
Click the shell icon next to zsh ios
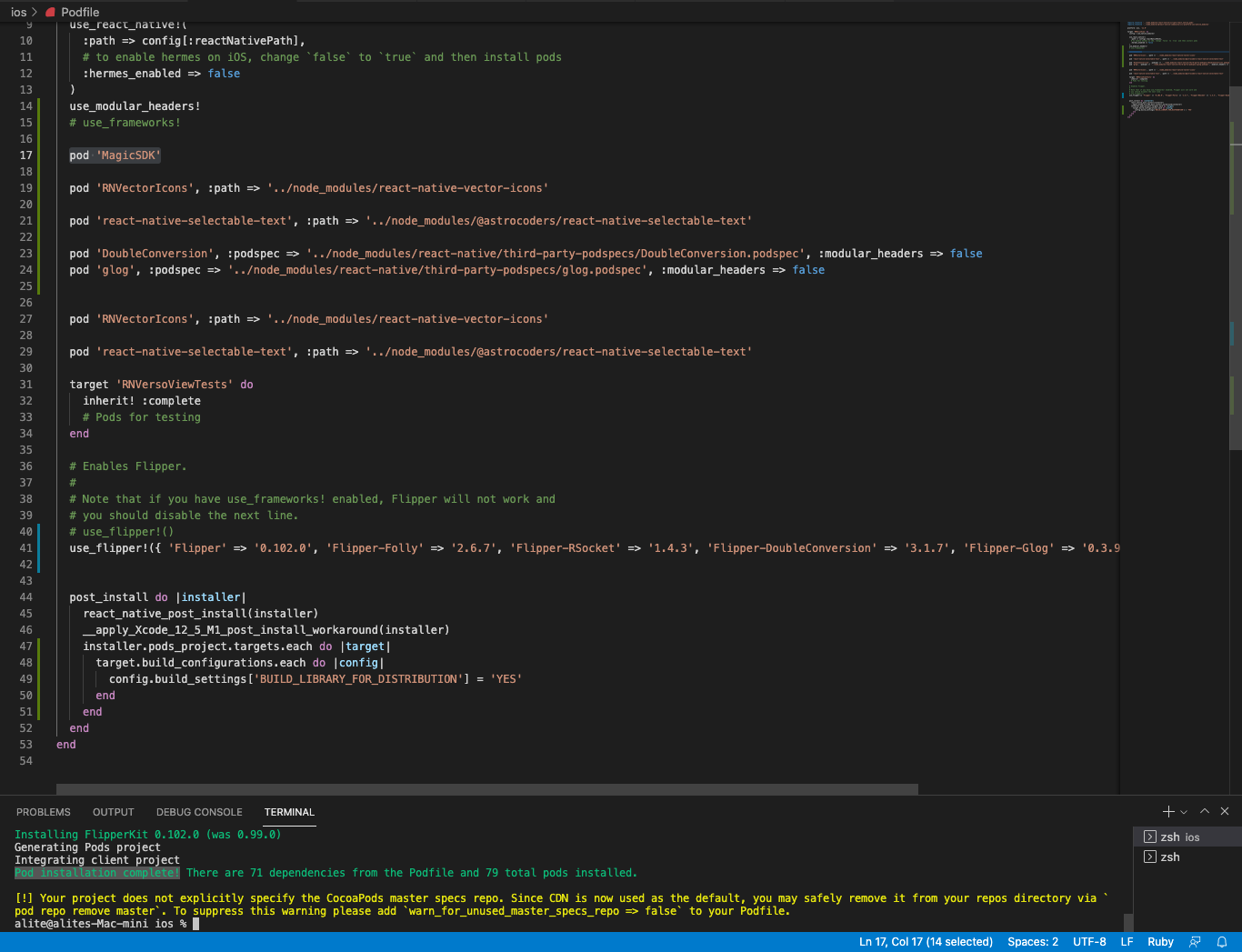(1151, 837)
